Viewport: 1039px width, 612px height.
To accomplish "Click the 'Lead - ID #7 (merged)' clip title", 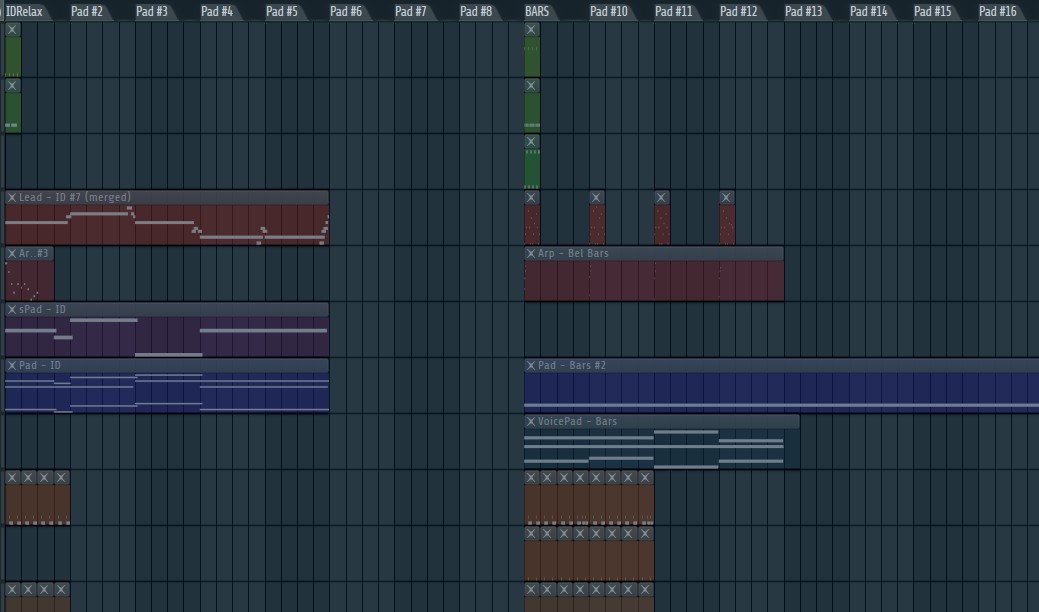I will [x=75, y=197].
